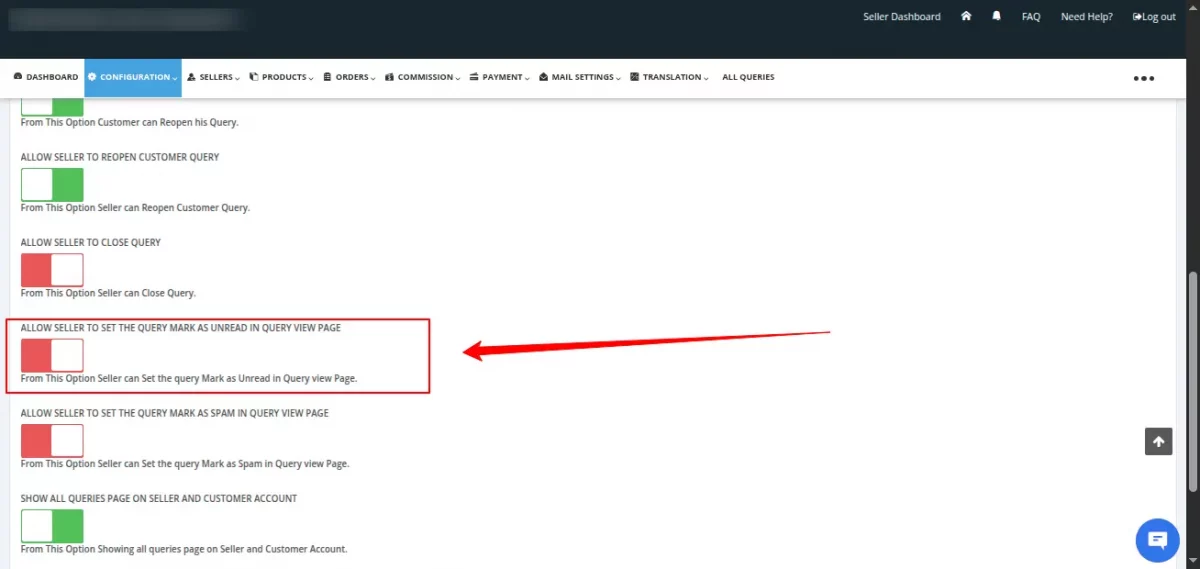Toggle Mark as Unread in Query View
Screen dimensions: 1200x569
pos(52,355)
